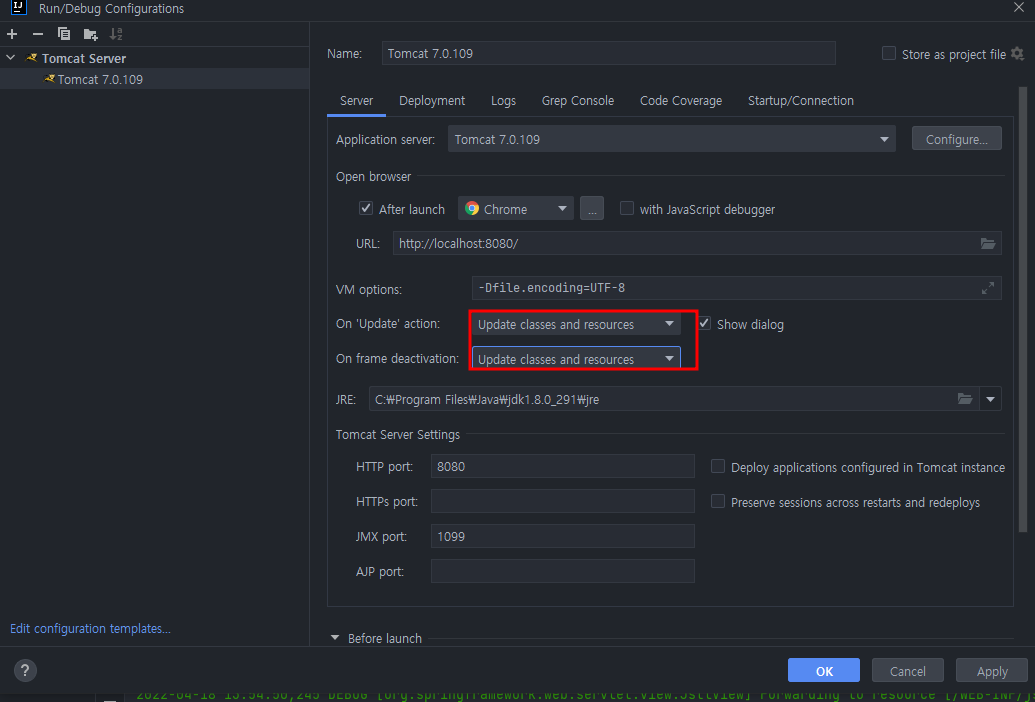
Task: Click the Apply button
Action: (992, 670)
